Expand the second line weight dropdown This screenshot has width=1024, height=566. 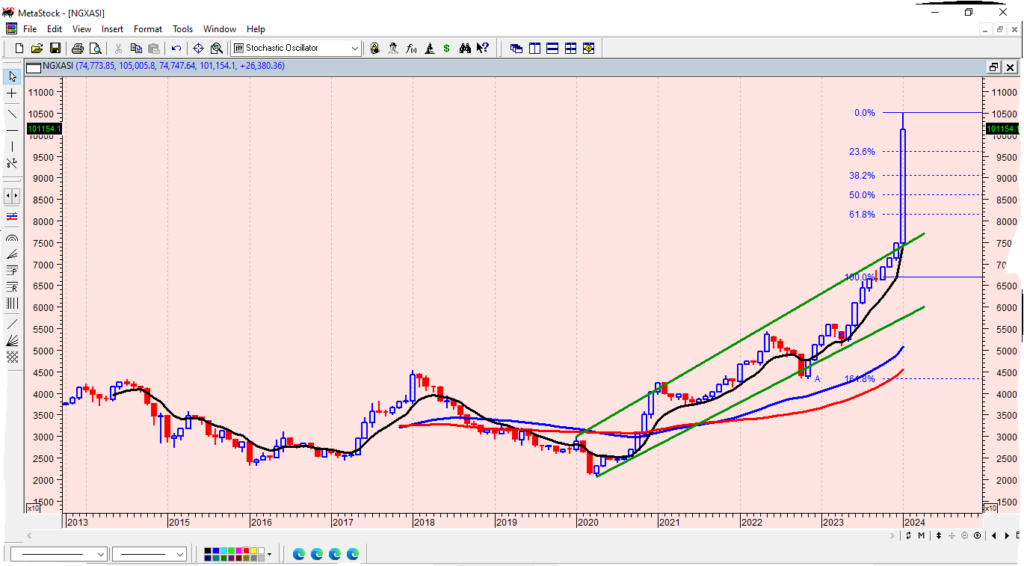coord(180,554)
